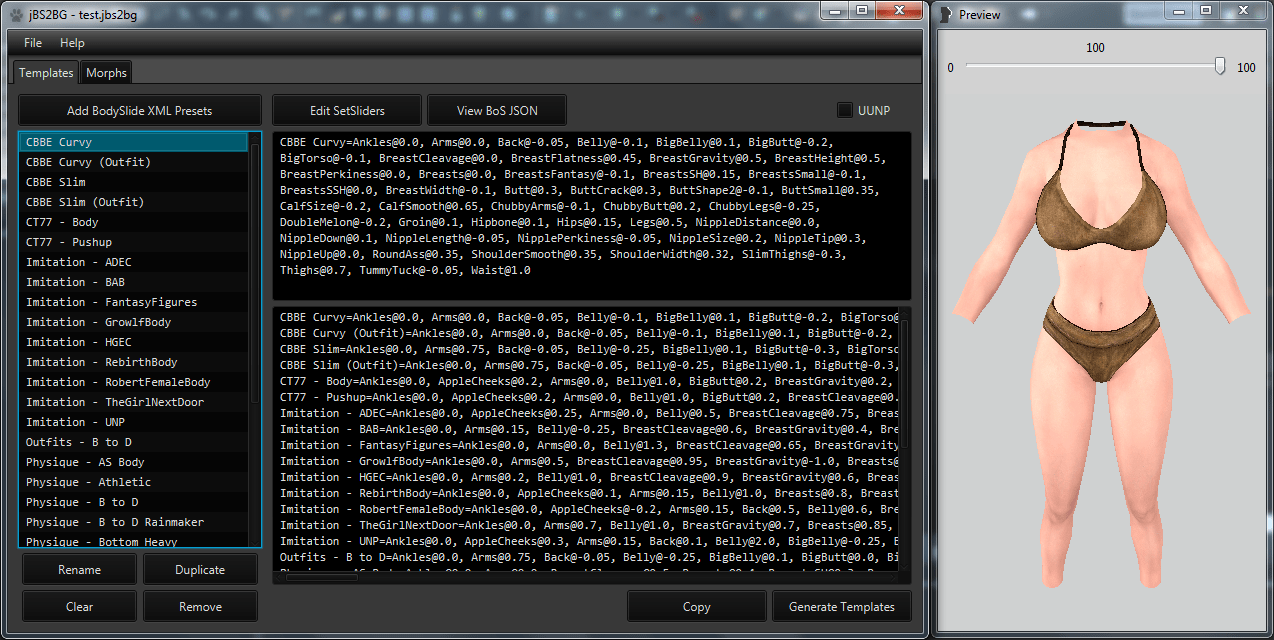Click the jBS2BG app icon in title bar
This screenshot has width=1274, height=640.
click(16, 13)
